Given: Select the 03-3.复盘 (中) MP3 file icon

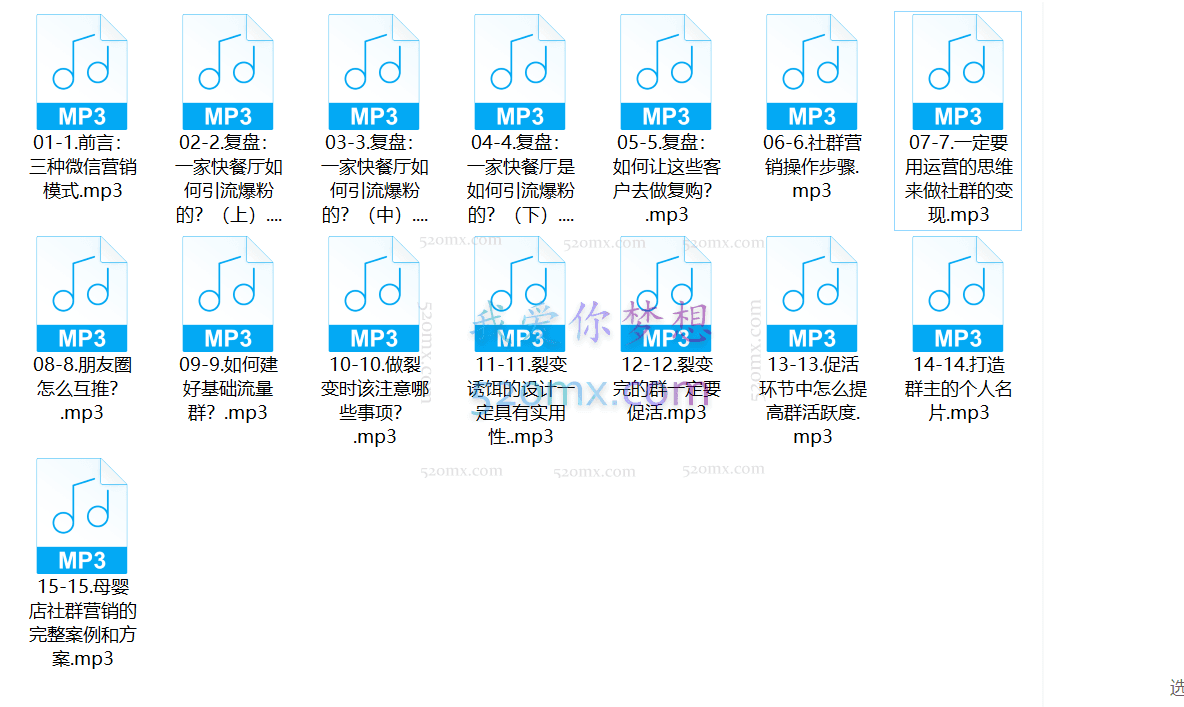Looking at the screenshot, I should 374,72.
